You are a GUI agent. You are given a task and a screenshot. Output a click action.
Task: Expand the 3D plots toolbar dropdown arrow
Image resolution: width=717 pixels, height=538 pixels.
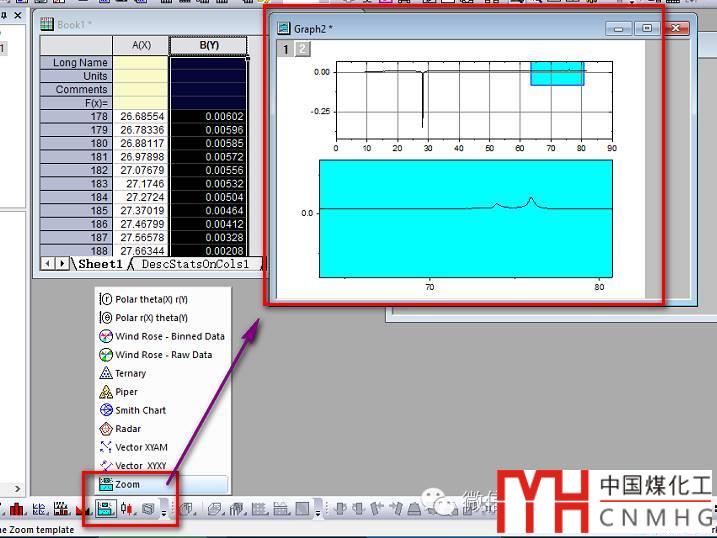point(318,512)
